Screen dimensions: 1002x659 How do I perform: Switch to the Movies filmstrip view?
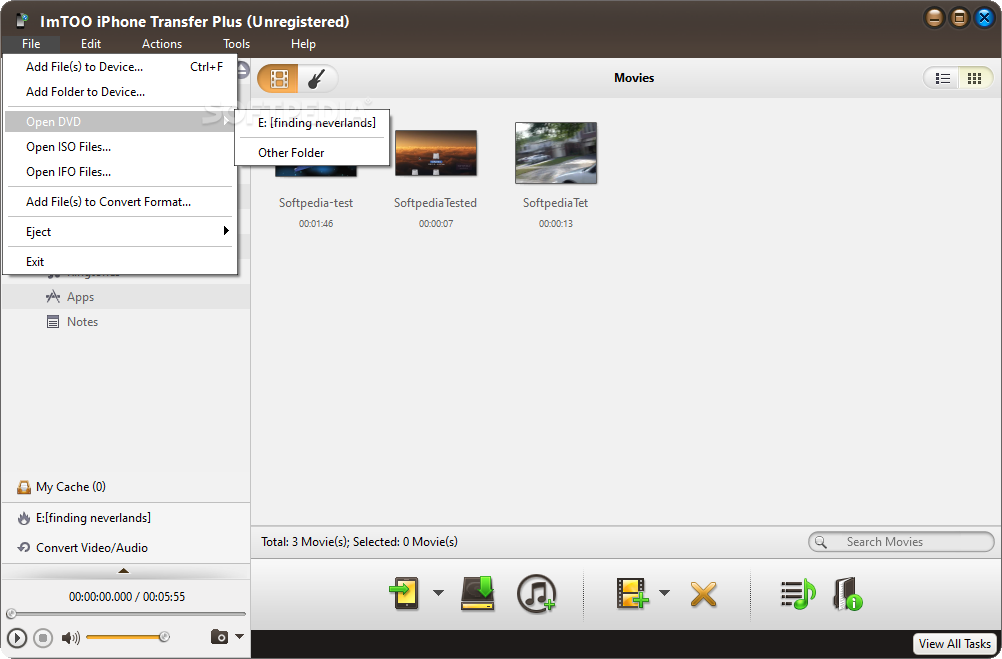[x=279, y=79]
